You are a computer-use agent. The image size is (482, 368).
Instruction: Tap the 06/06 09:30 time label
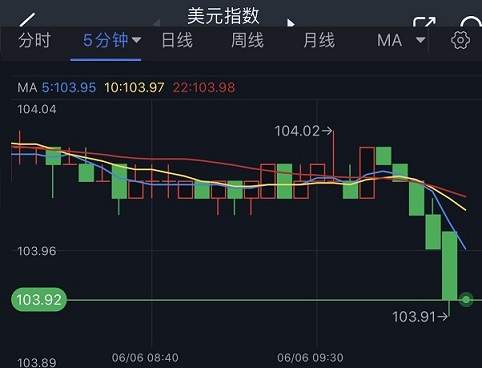pos(310,358)
